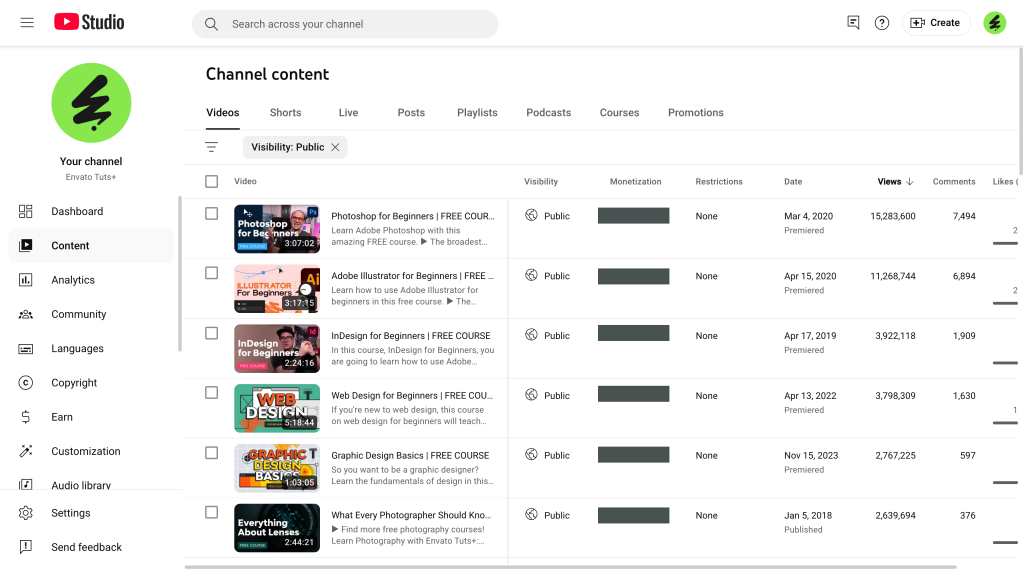Switch to the Courses tab

point(619,112)
